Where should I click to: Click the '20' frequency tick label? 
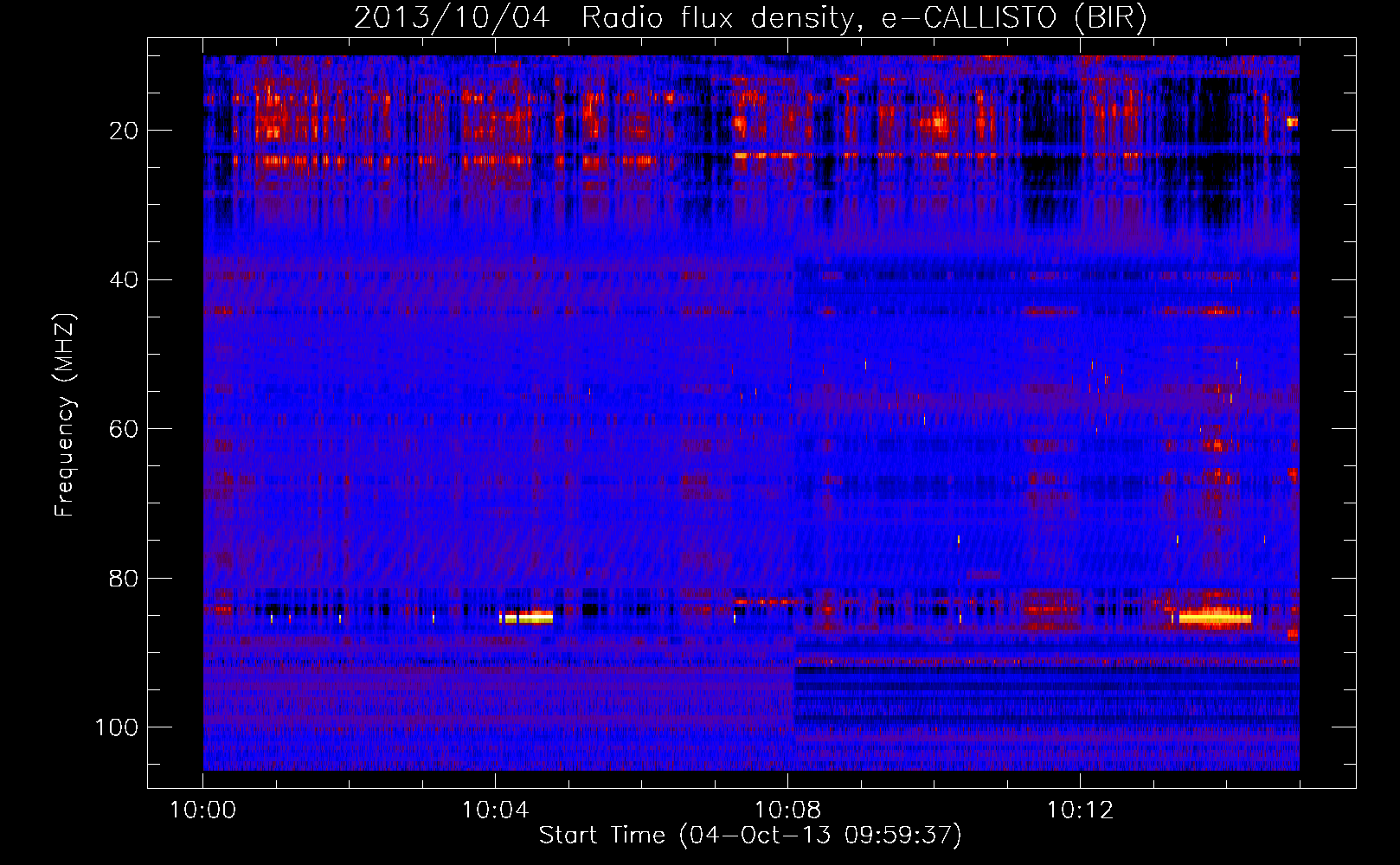click(x=124, y=131)
